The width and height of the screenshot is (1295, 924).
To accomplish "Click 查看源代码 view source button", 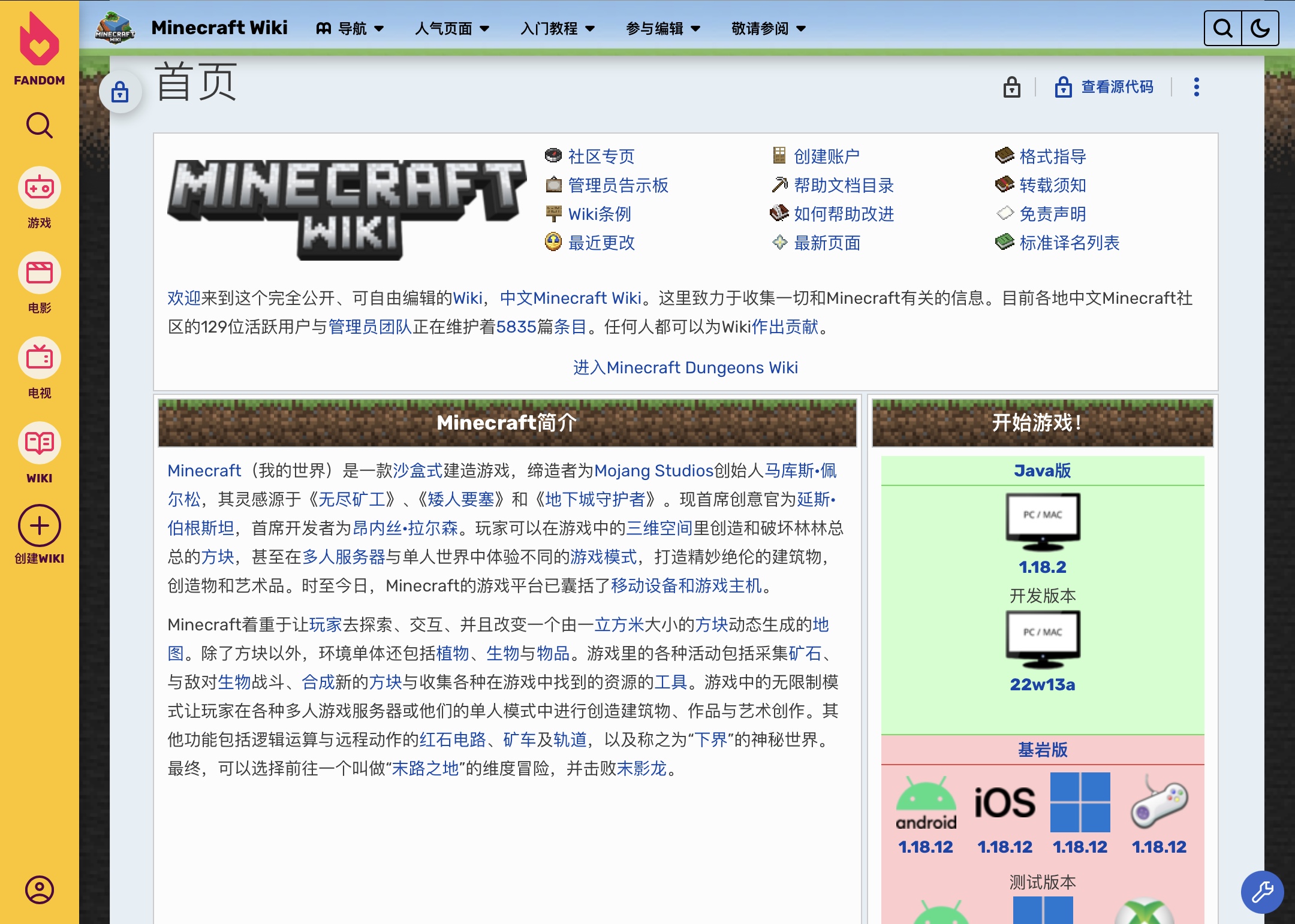I will (x=1104, y=87).
